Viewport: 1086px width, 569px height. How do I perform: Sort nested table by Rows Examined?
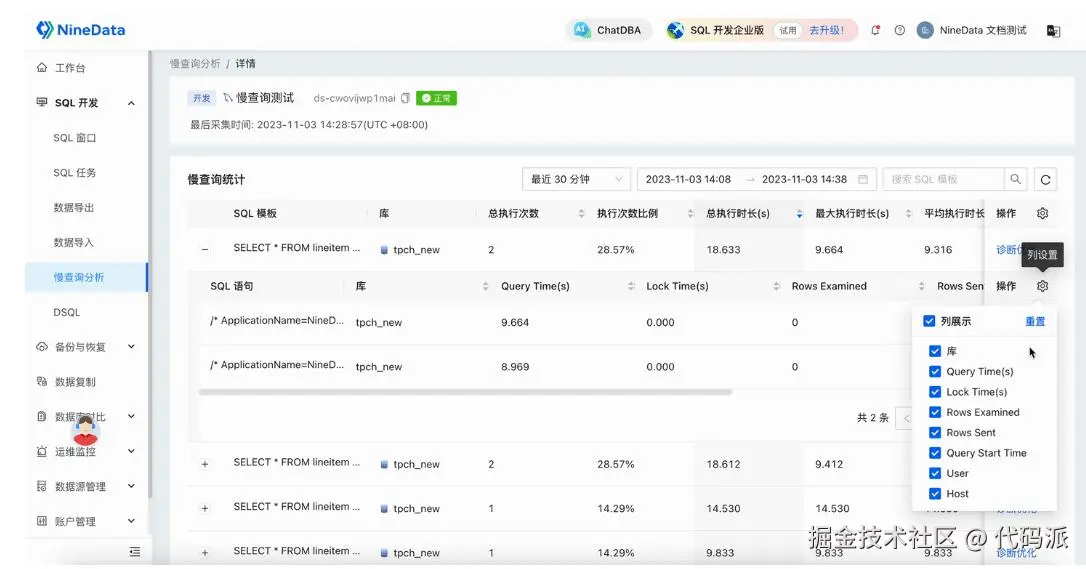click(921, 287)
